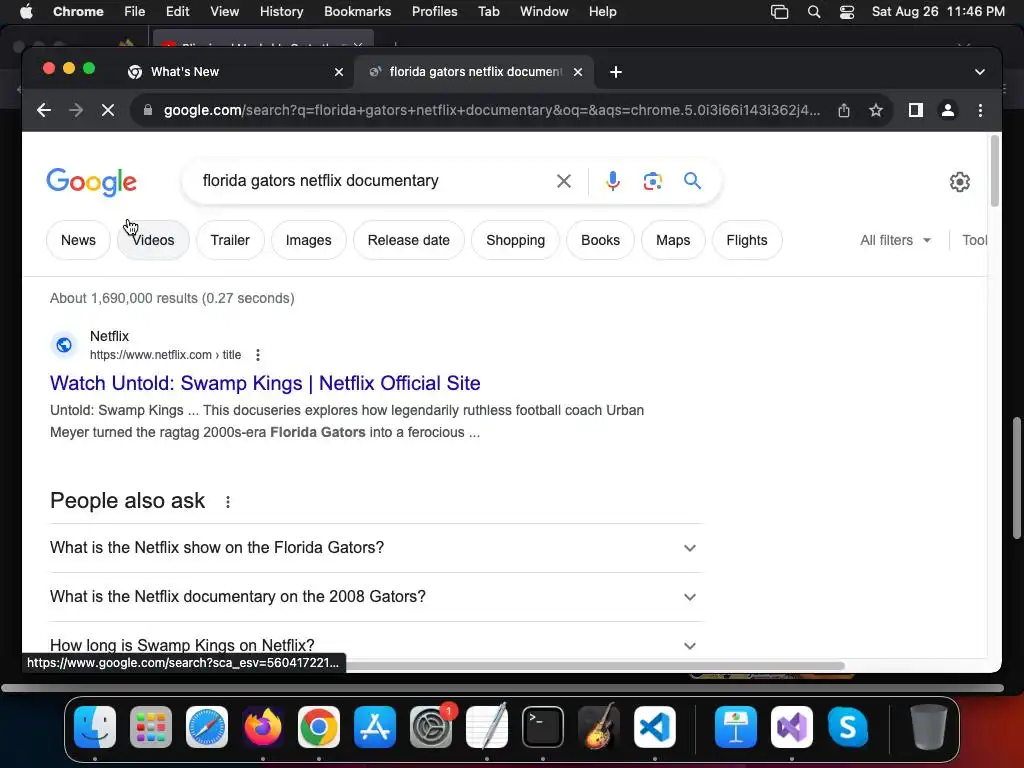Open the Profiles menu
Viewport: 1024px width, 768px height.
point(434,12)
